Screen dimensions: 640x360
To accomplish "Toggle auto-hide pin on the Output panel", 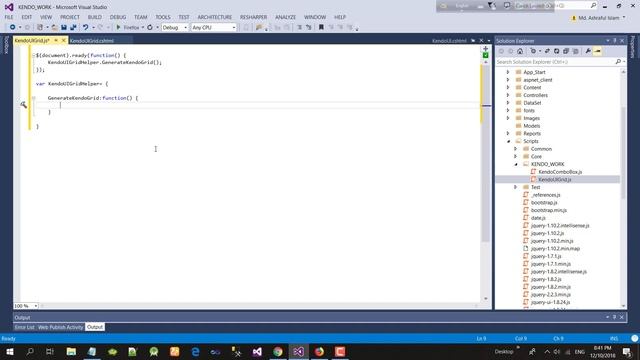I will click(615, 317).
